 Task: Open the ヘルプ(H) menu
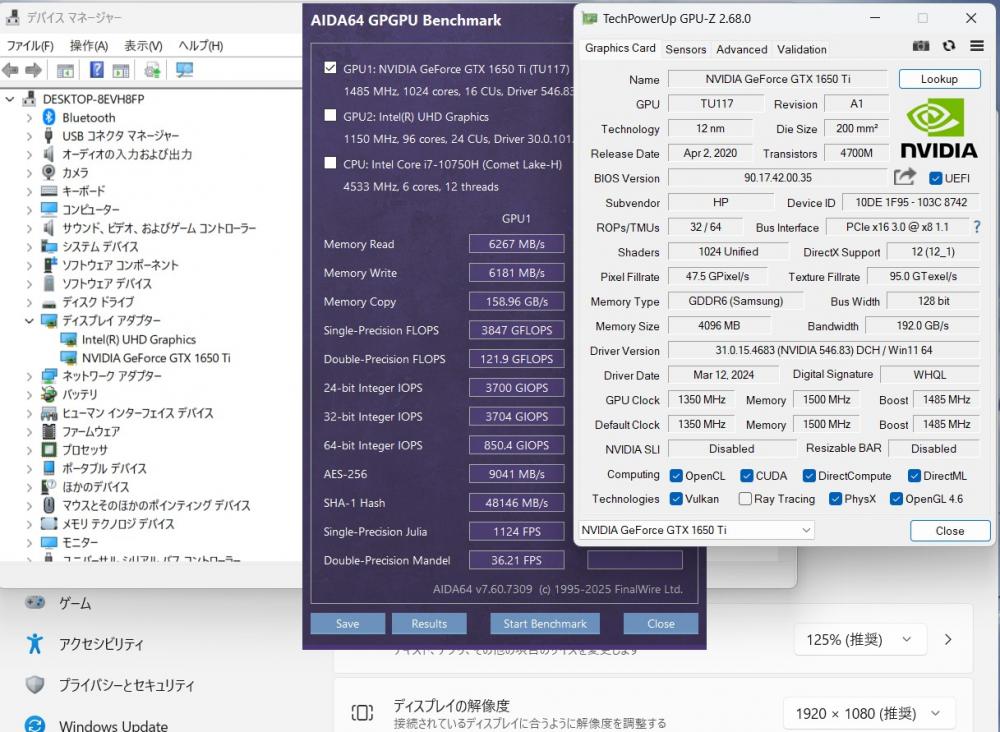[x=200, y=46]
